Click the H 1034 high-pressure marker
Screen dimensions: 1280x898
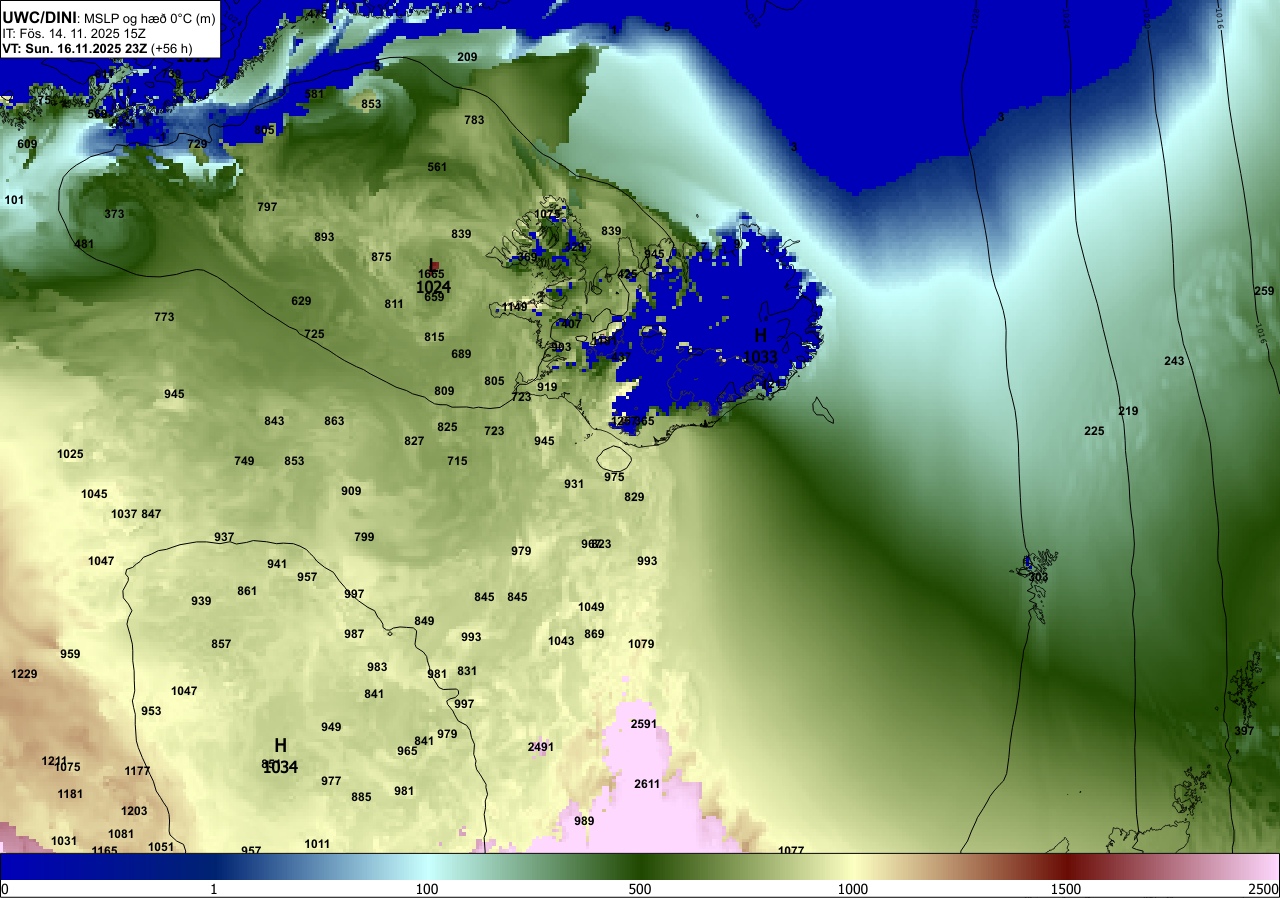coord(280,756)
